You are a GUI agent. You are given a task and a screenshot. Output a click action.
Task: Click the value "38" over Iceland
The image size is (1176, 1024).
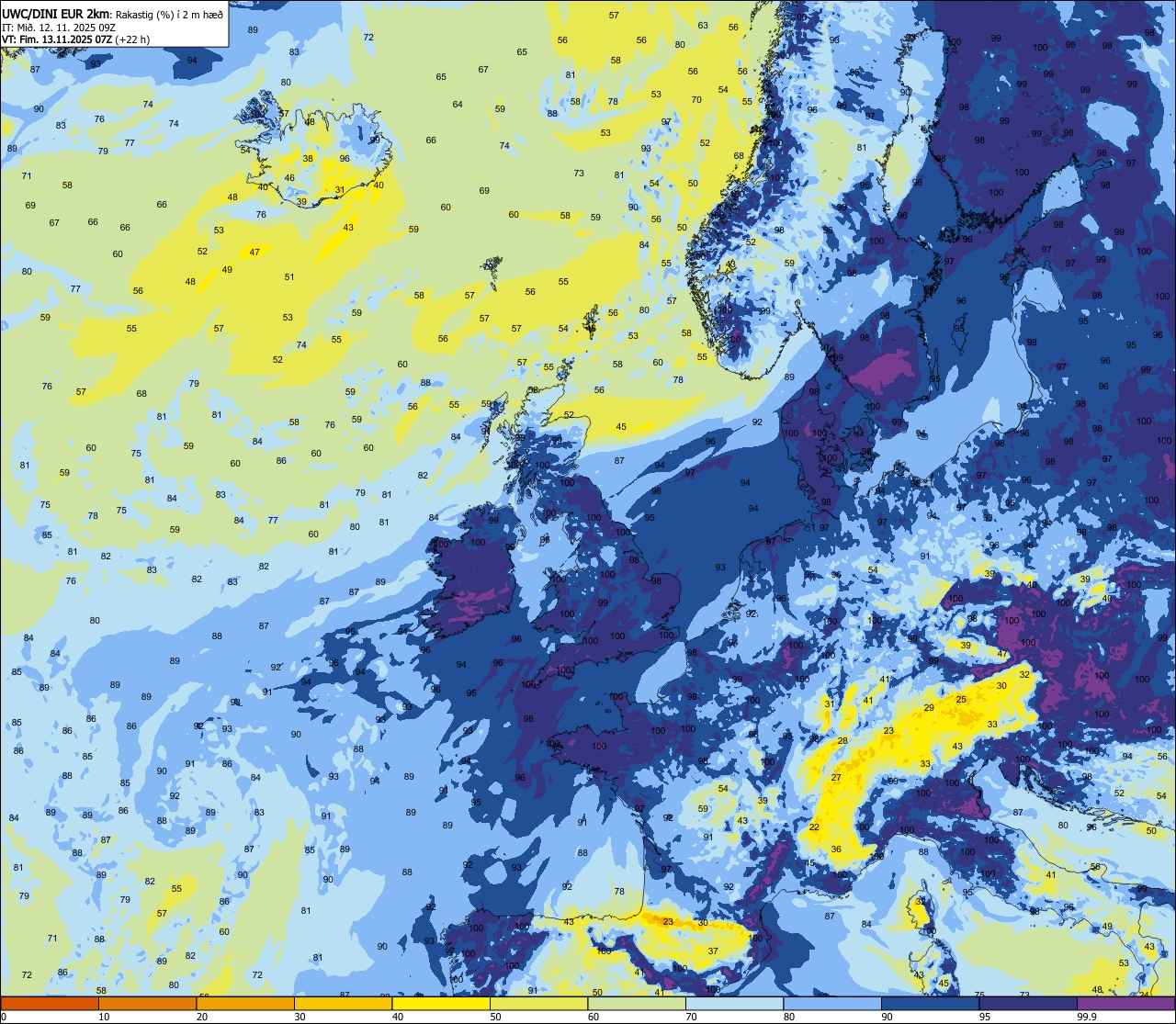click(x=309, y=158)
